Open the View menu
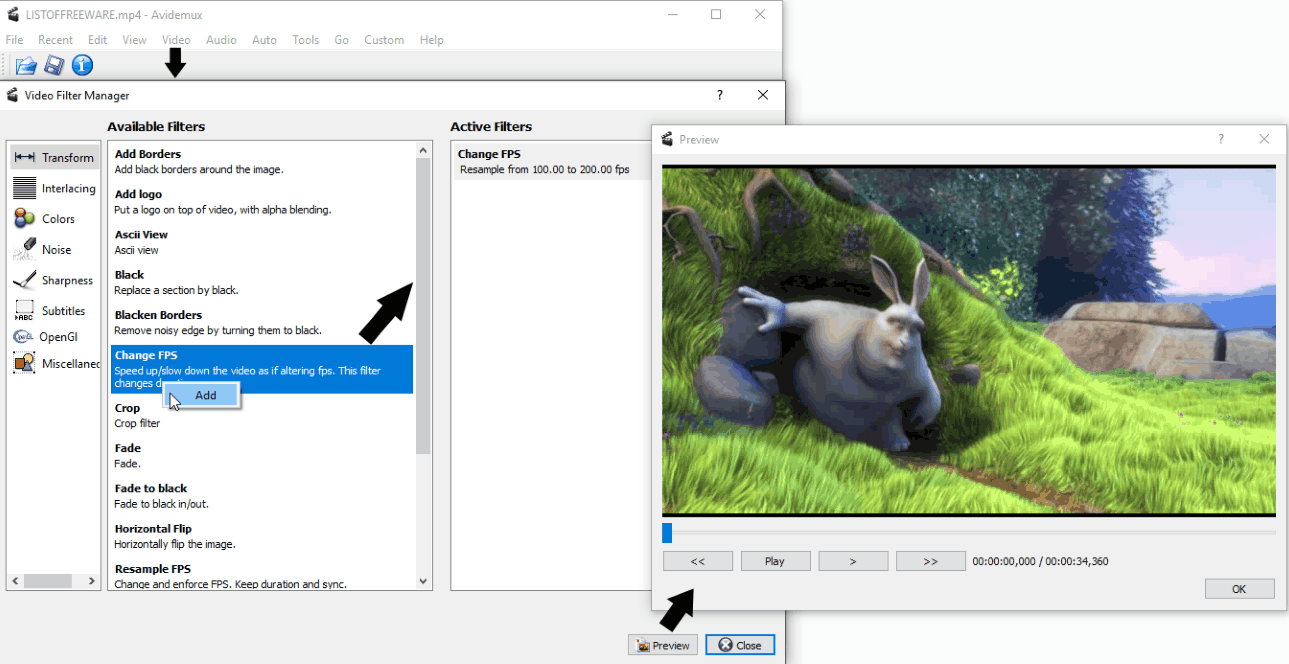Screen dimensions: 1289x664 click(x=134, y=40)
